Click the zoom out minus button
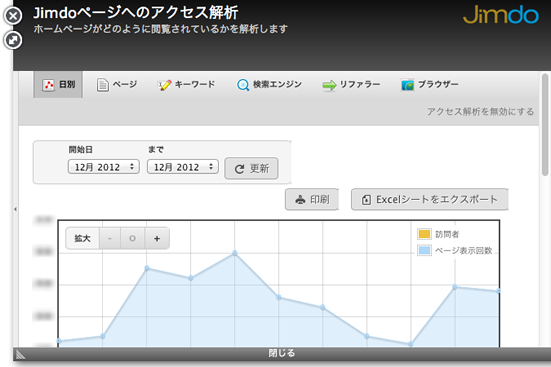Screen dimensions: 551x367 pyautogui.click(x=110, y=238)
